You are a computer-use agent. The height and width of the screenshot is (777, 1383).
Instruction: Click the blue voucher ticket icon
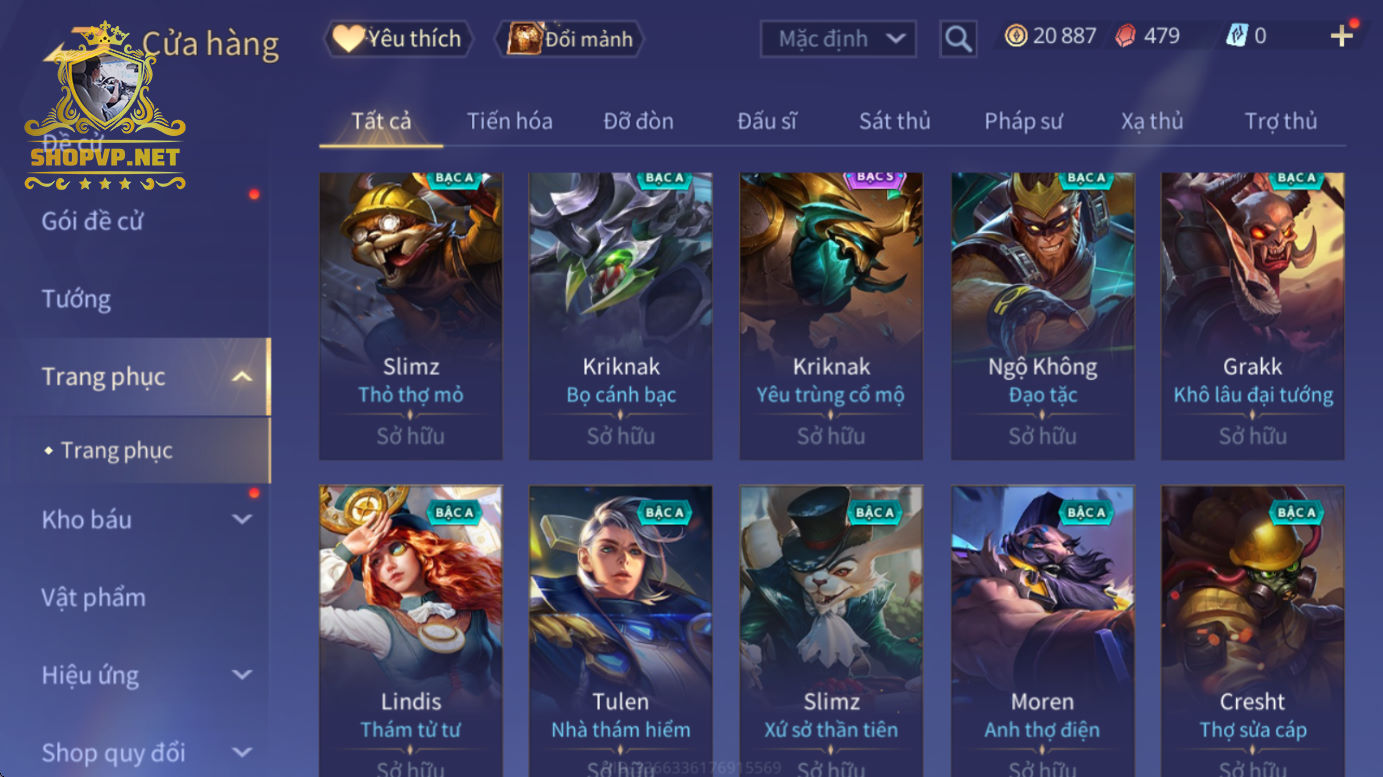1236,36
